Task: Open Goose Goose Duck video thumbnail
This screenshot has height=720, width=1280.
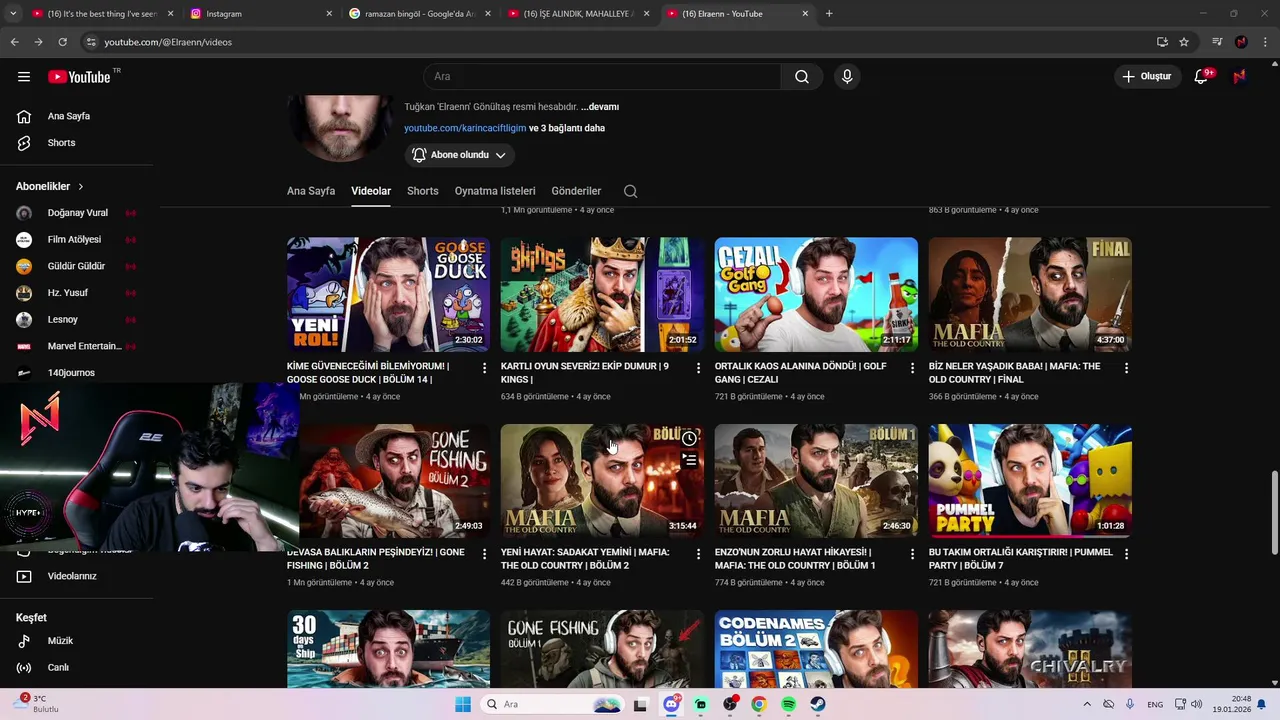Action: [x=388, y=294]
